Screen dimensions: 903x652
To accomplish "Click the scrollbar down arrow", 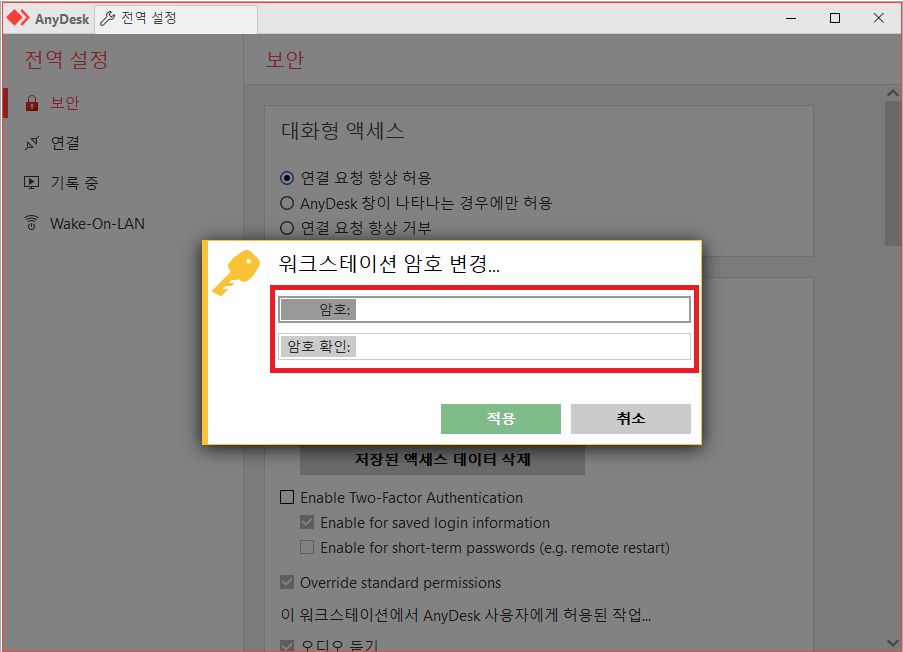I will pos(893,643).
